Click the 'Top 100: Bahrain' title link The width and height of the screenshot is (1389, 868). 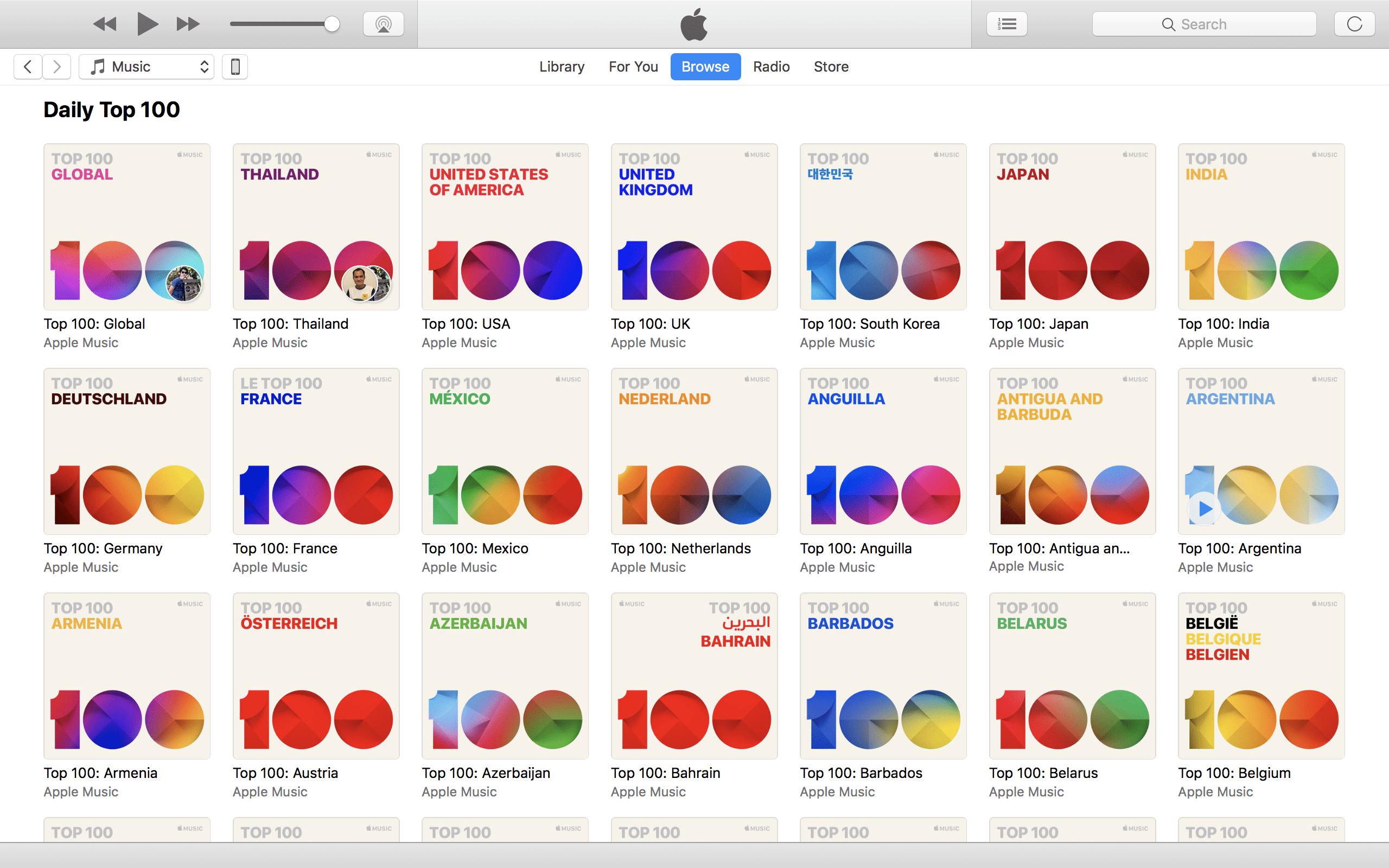click(666, 773)
